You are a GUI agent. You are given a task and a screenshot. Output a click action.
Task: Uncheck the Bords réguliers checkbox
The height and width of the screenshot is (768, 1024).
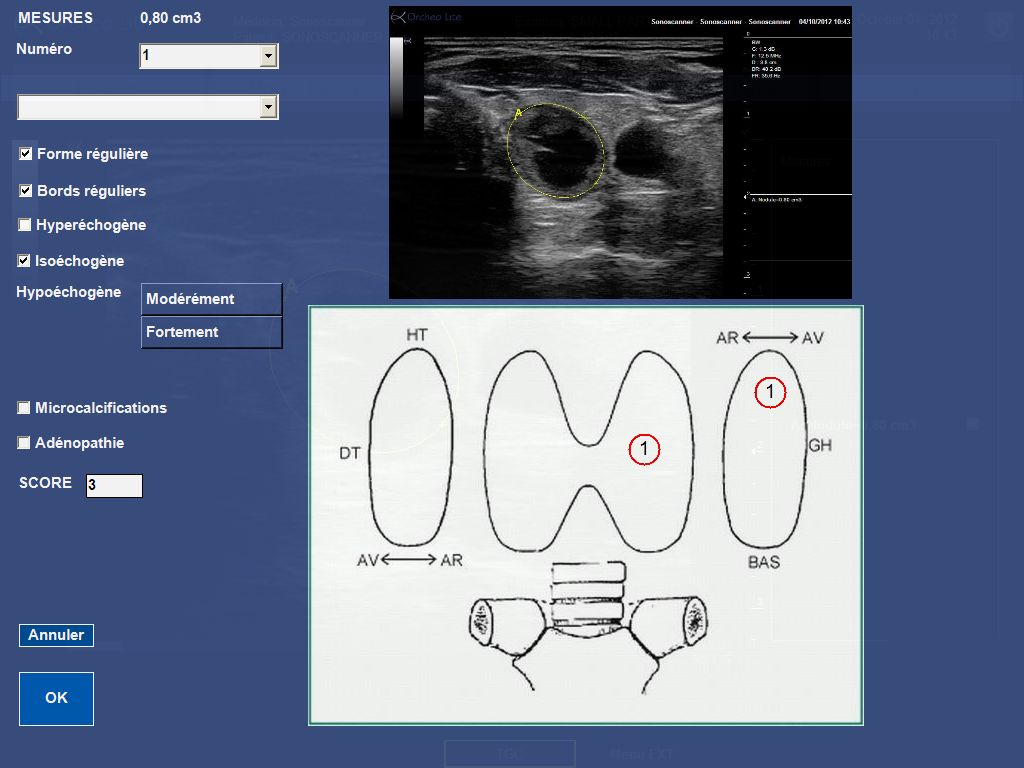point(25,191)
